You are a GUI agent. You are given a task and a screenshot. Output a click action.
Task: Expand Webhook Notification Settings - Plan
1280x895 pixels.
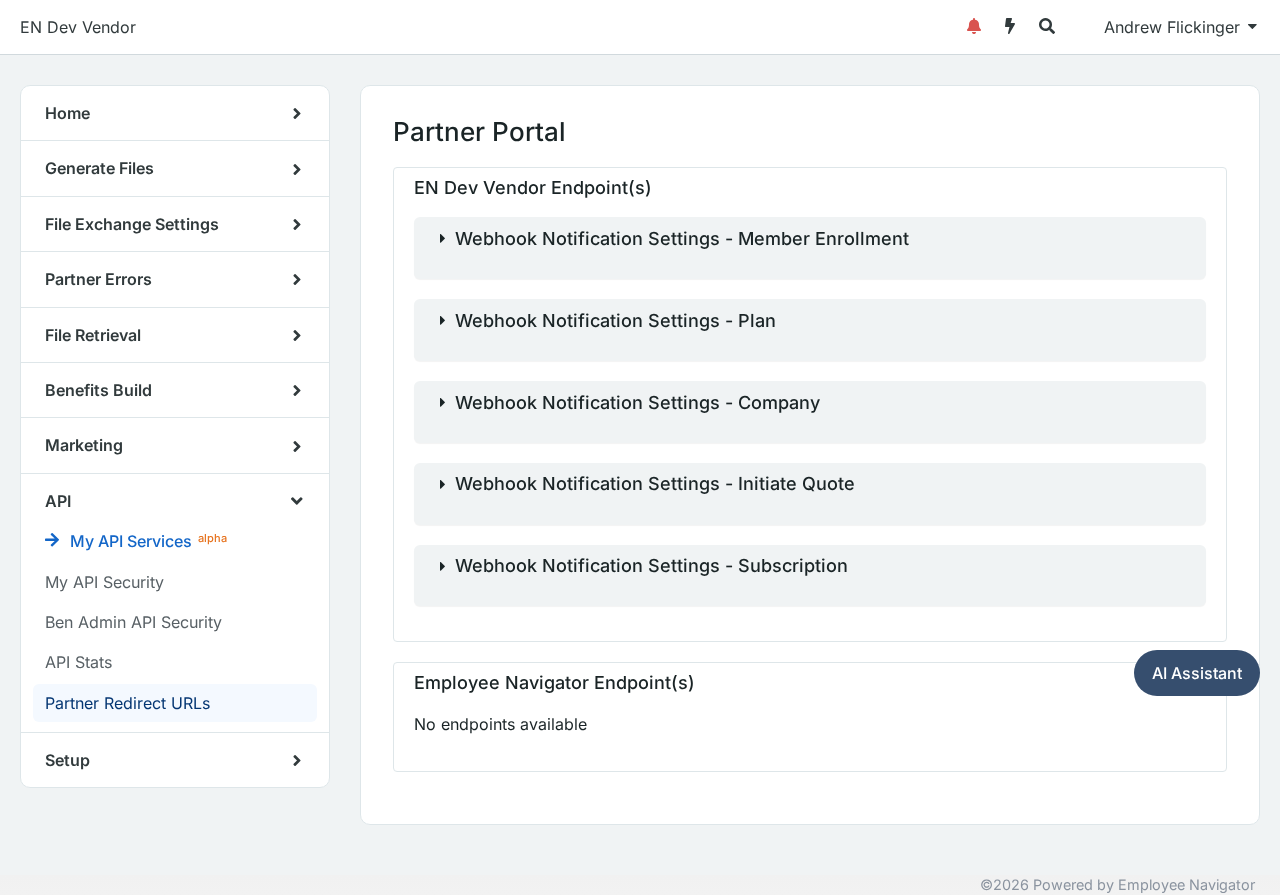pos(810,330)
